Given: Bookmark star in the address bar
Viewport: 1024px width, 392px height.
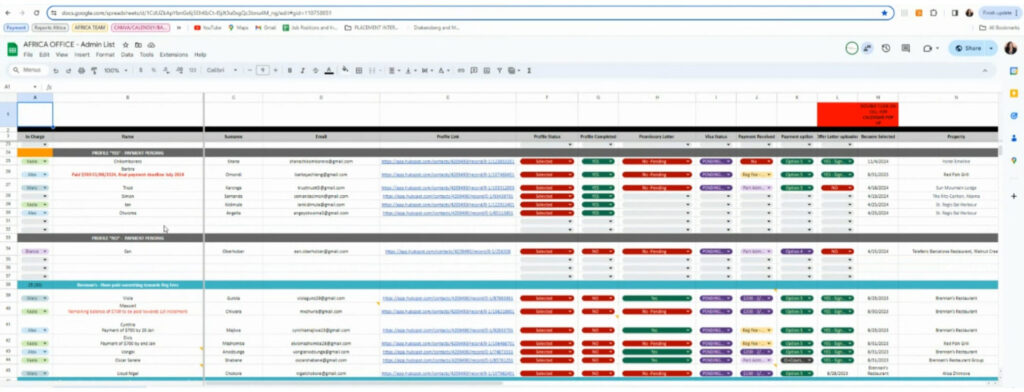Looking at the screenshot, I should click(x=884, y=12).
